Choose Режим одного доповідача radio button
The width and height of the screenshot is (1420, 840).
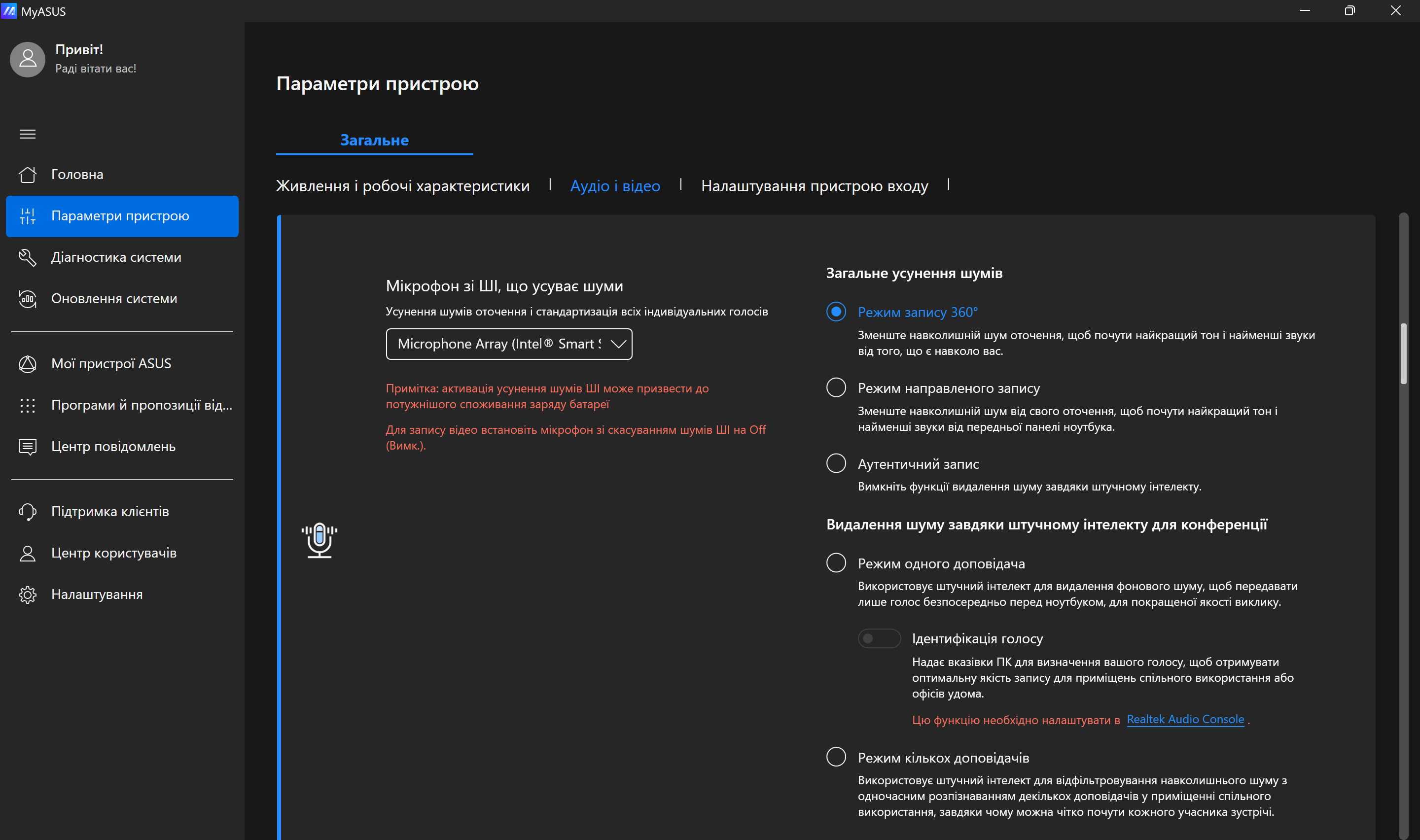point(836,563)
